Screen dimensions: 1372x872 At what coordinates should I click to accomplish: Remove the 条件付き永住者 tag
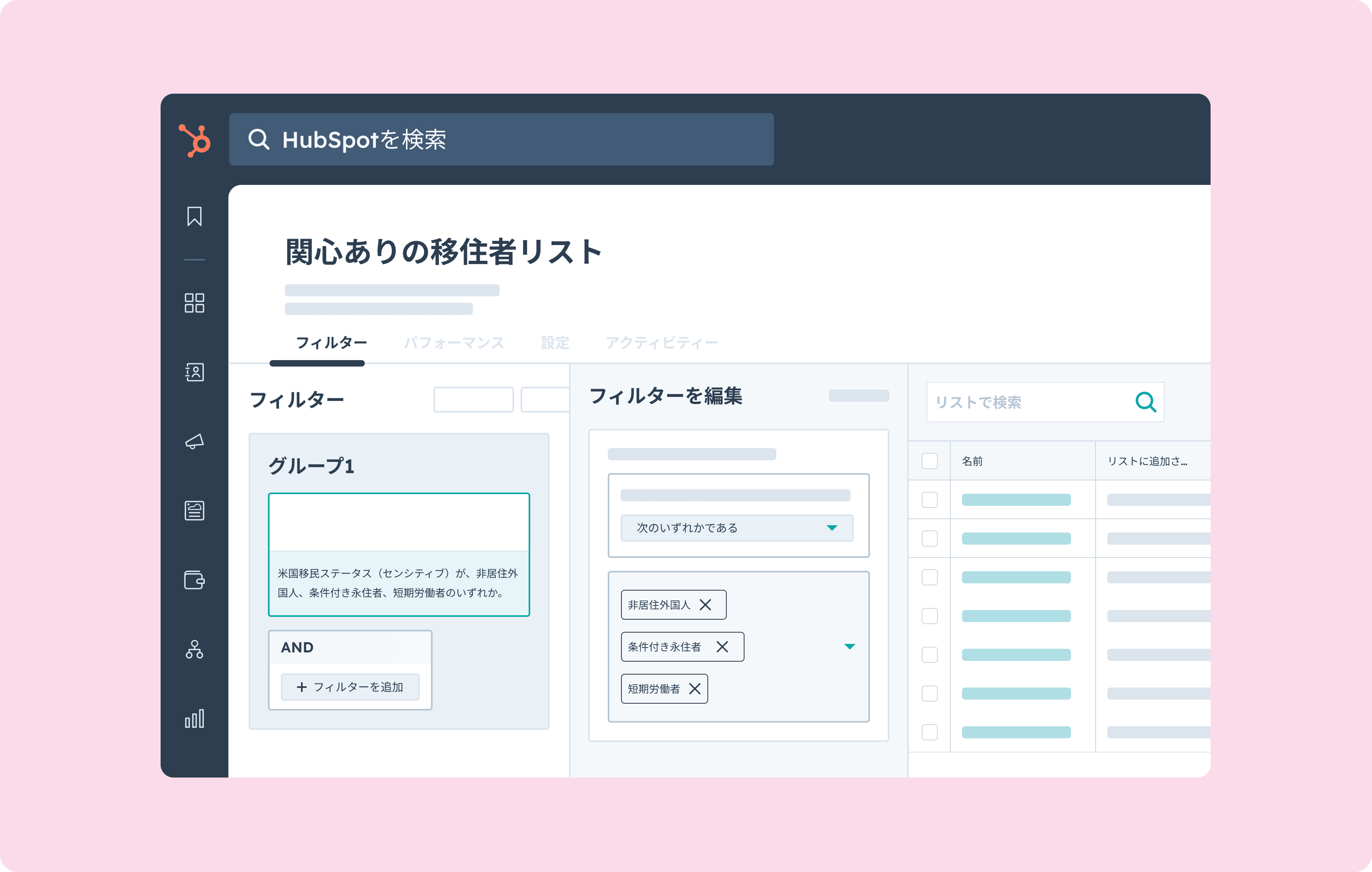point(722,647)
